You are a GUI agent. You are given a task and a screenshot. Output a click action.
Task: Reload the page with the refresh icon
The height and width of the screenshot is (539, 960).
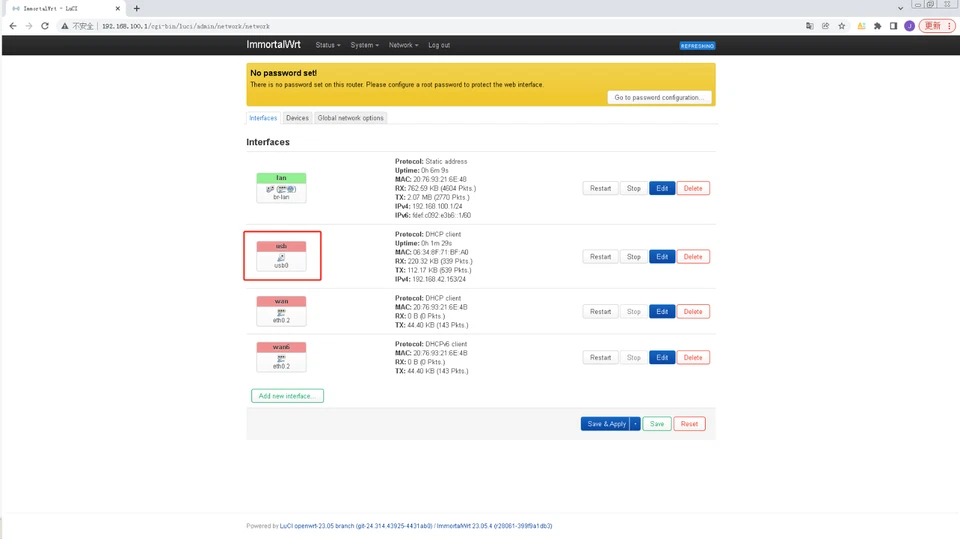(45, 26)
